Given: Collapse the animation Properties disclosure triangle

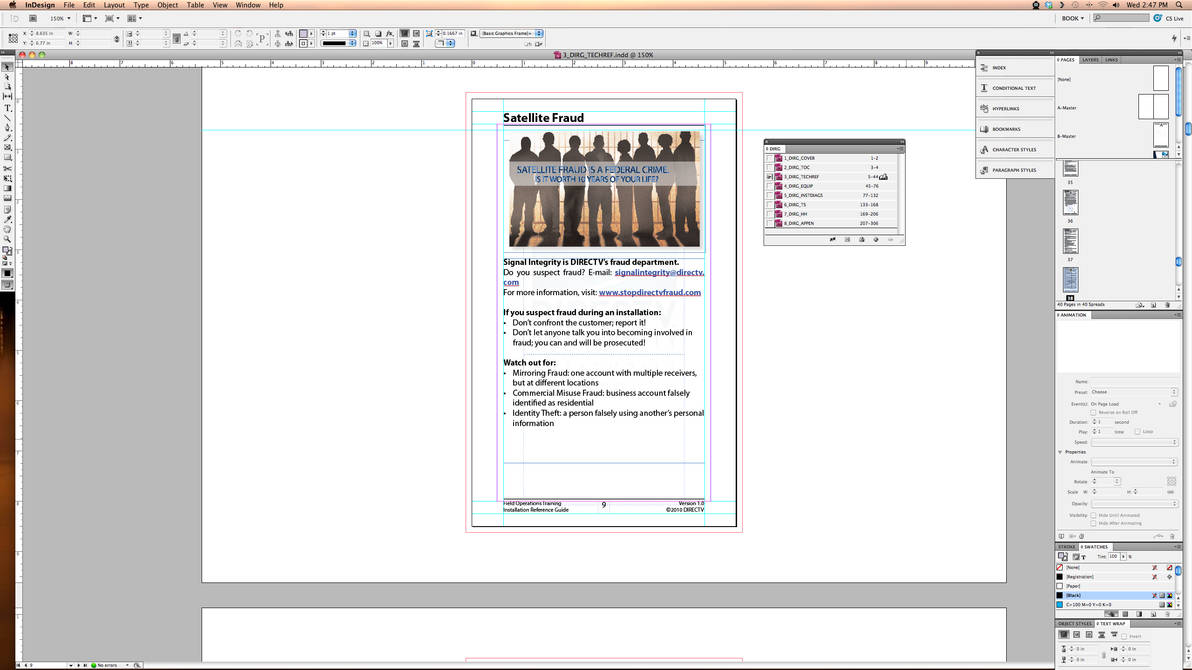Looking at the screenshot, I should [x=1060, y=452].
